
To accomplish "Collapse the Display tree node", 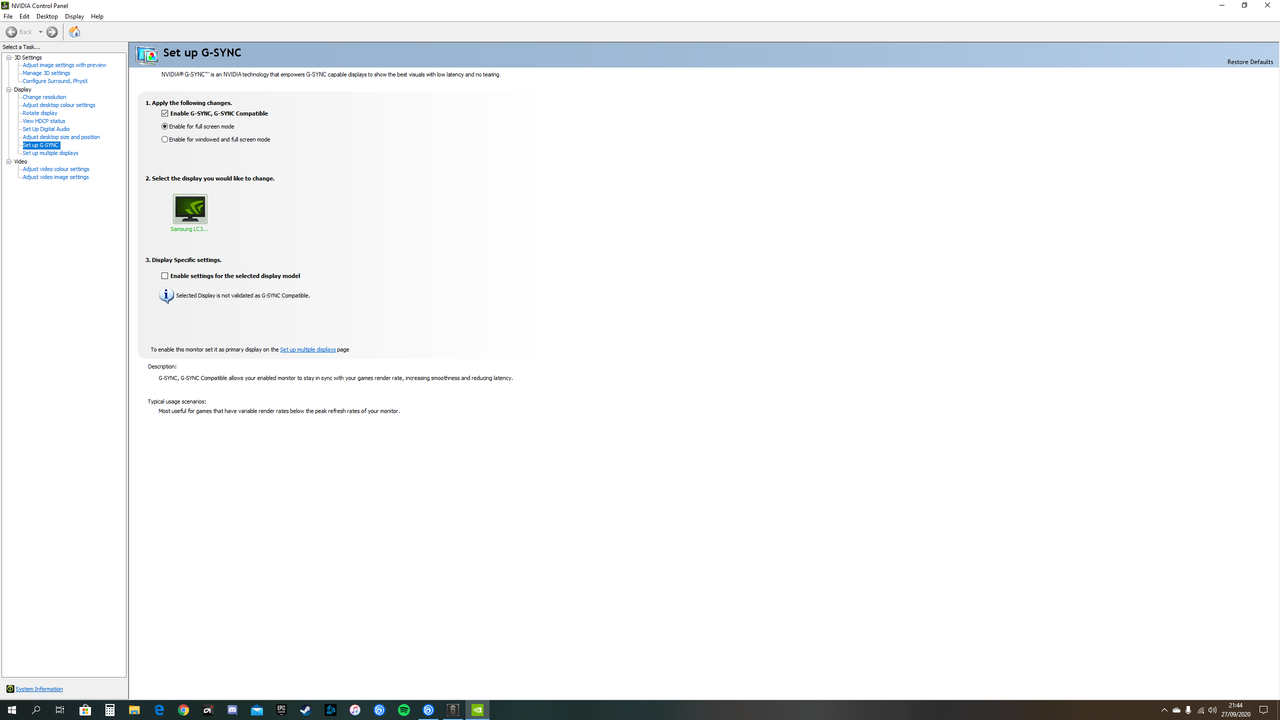I will 9,90.
